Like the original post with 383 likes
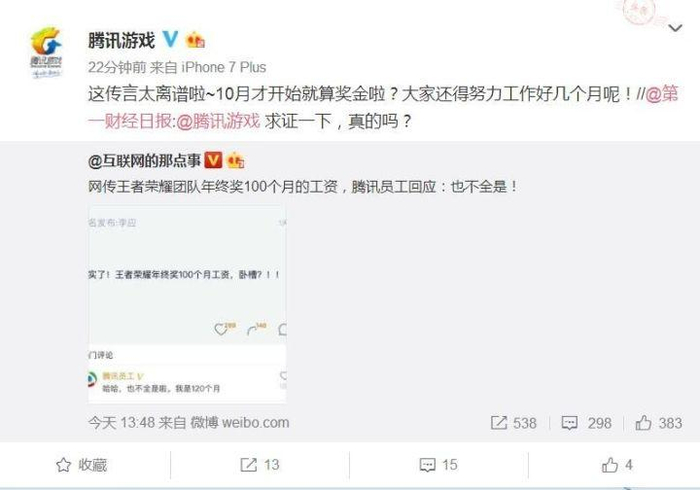This screenshot has height=490, width=700. coord(658,423)
